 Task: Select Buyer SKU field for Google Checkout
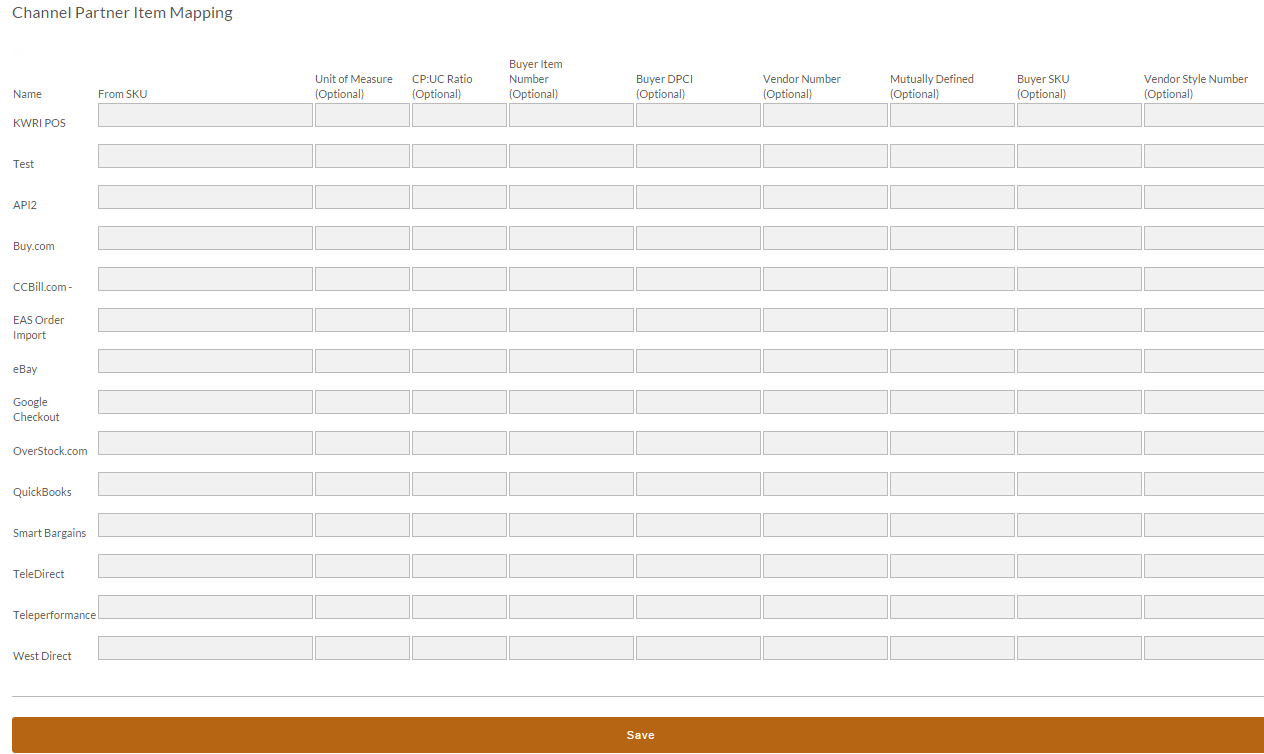(1079, 402)
